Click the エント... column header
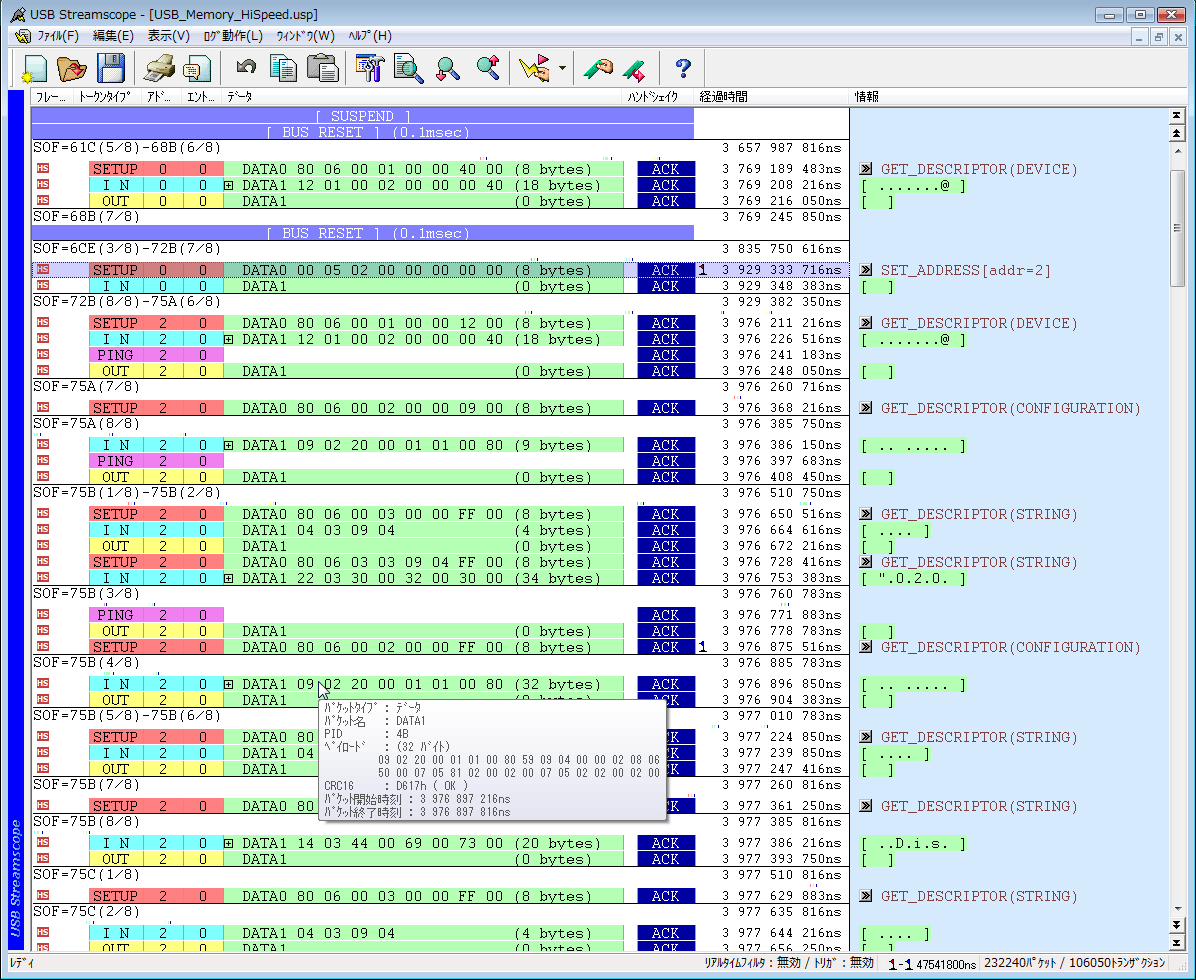 (201, 97)
